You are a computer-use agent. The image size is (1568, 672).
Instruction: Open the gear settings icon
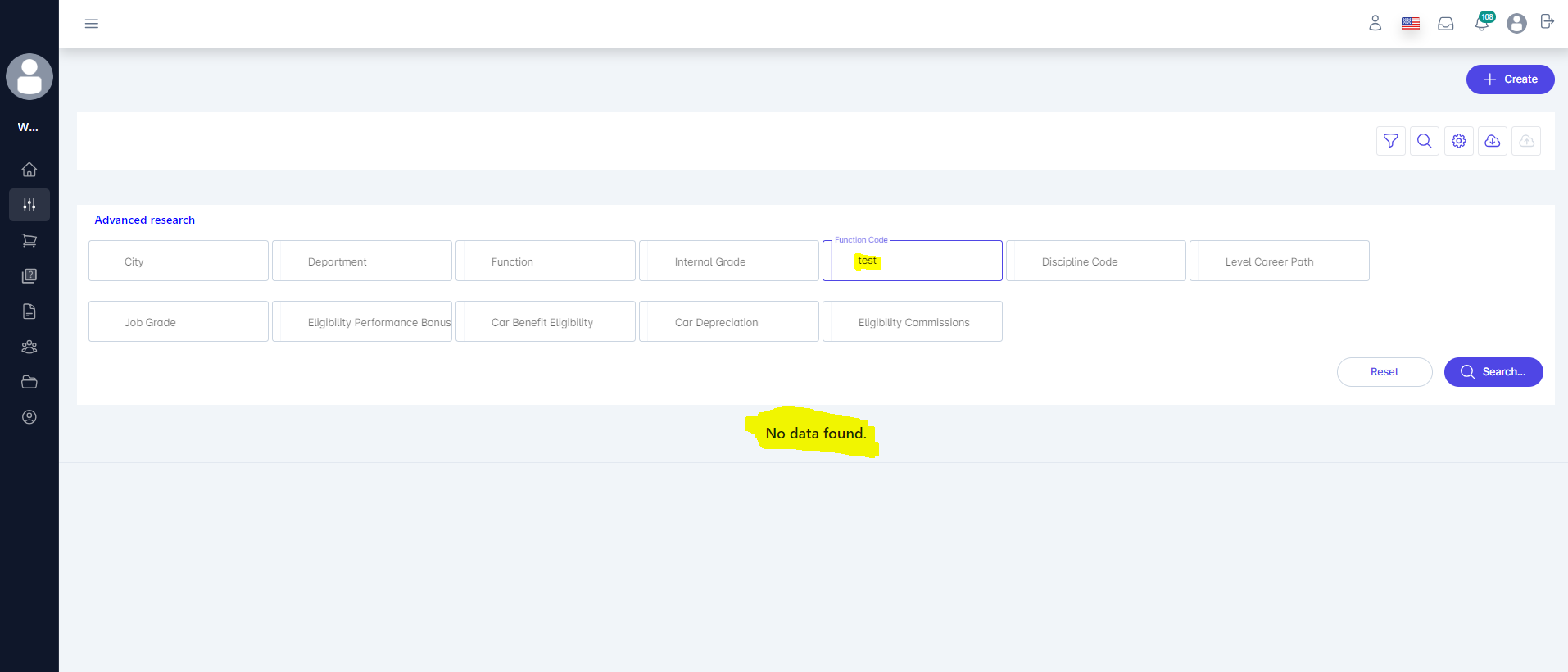pos(1458,141)
